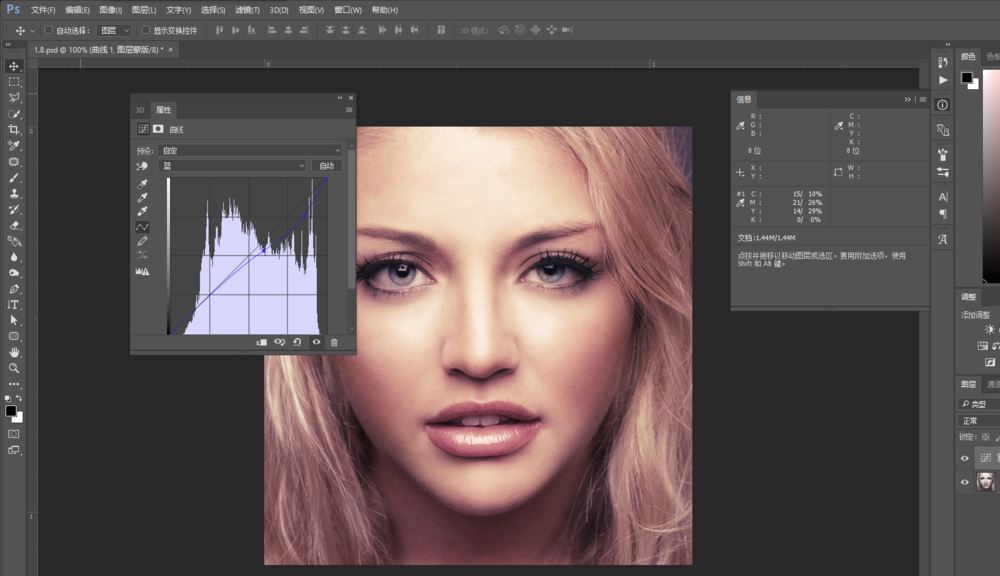Viewport: 1000px width, 576px height.
Task: Select the Rectangular Marquee tool
Action: point(14,82)
